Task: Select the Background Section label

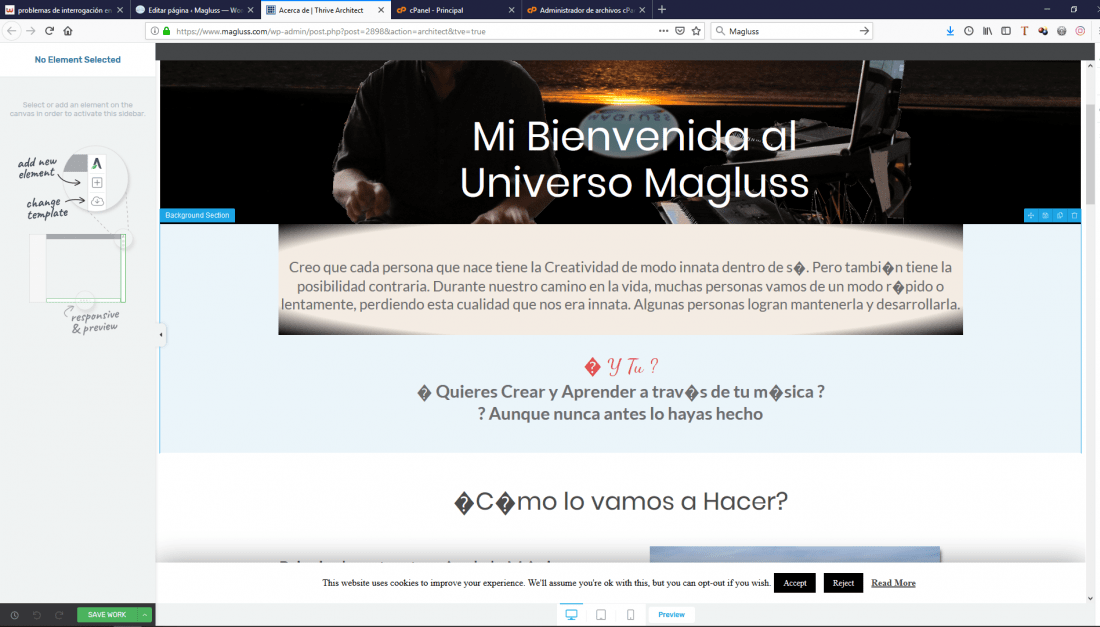Action: pos(197,215)
